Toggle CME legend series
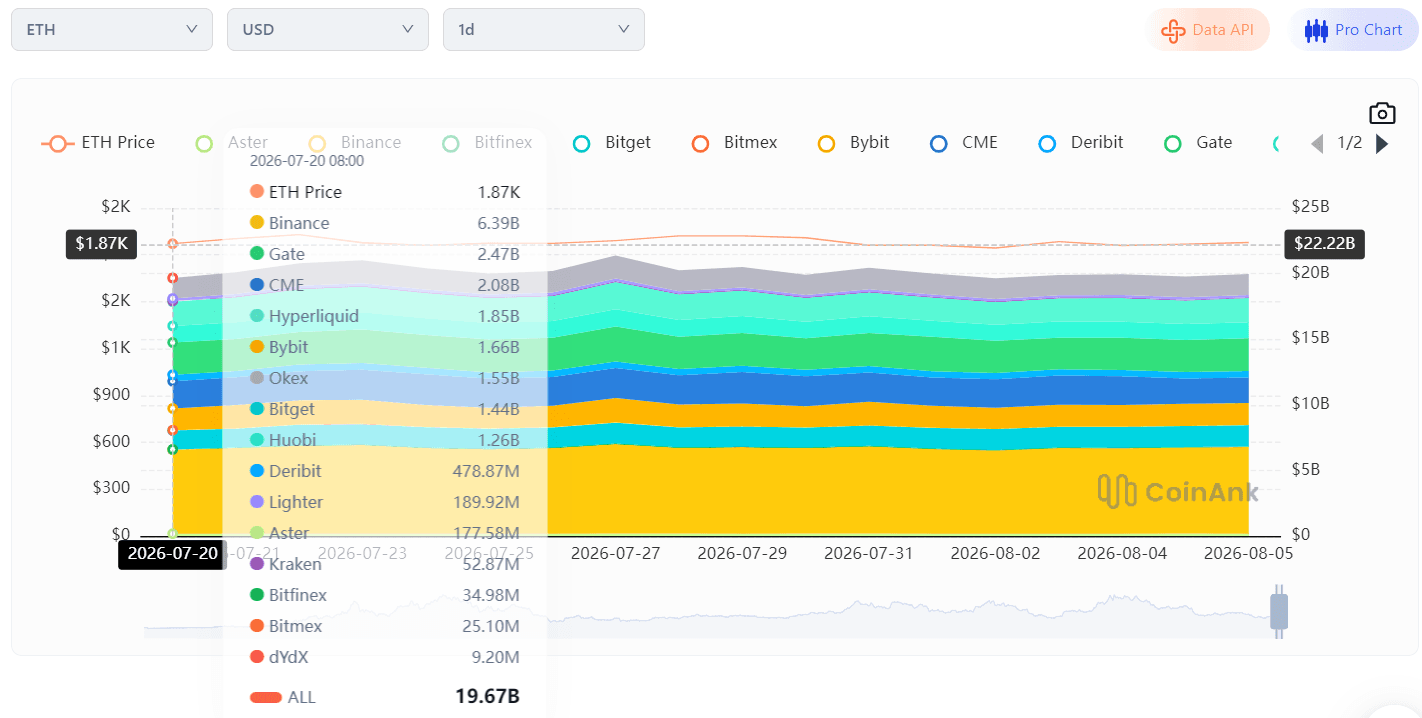1422x718 pixels. (x=964, y=143)
